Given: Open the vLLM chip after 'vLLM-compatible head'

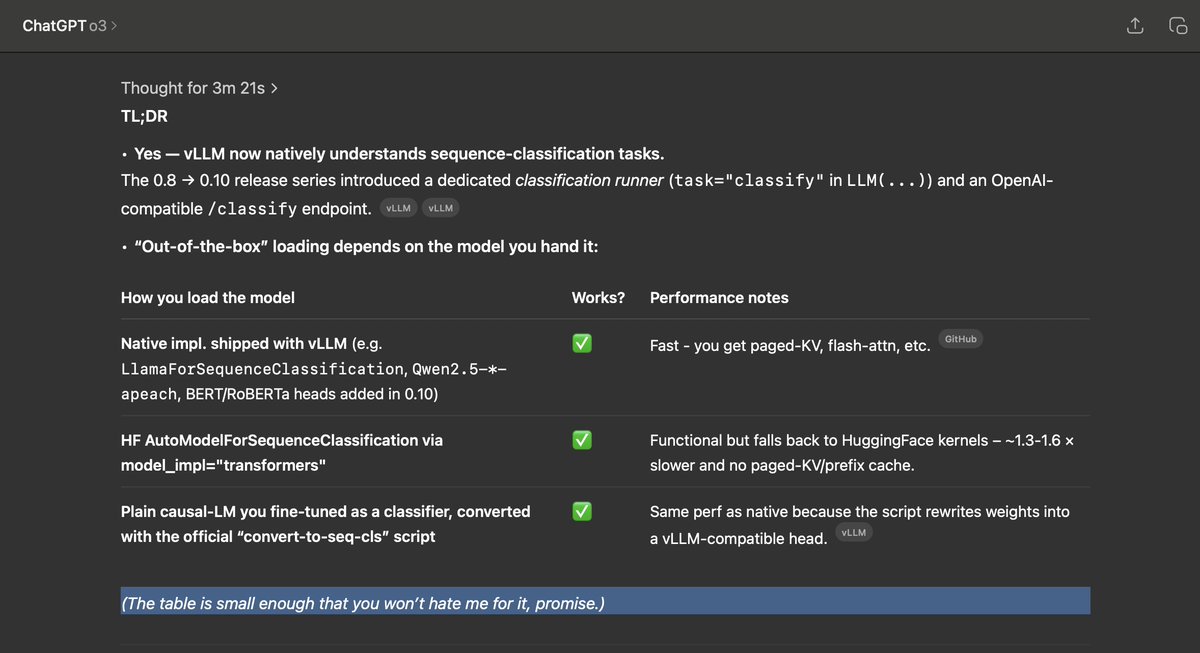Looking at the screenshot, I should click(853, 534).
